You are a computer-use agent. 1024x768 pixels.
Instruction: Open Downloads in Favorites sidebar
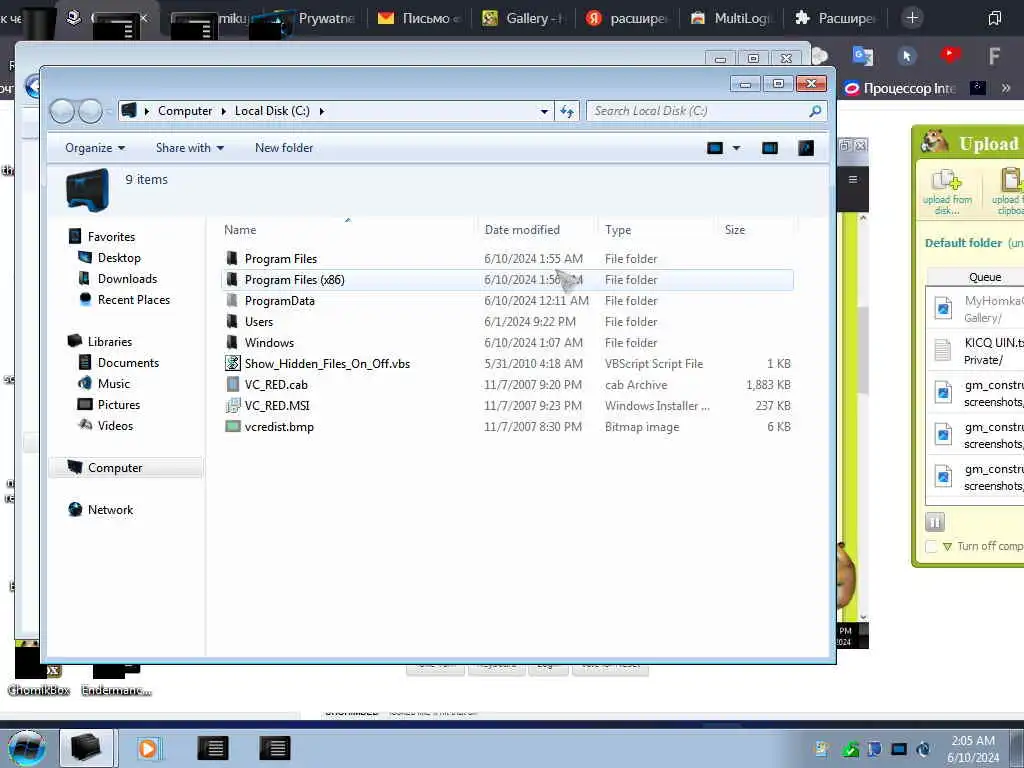(x=127, y=279)
